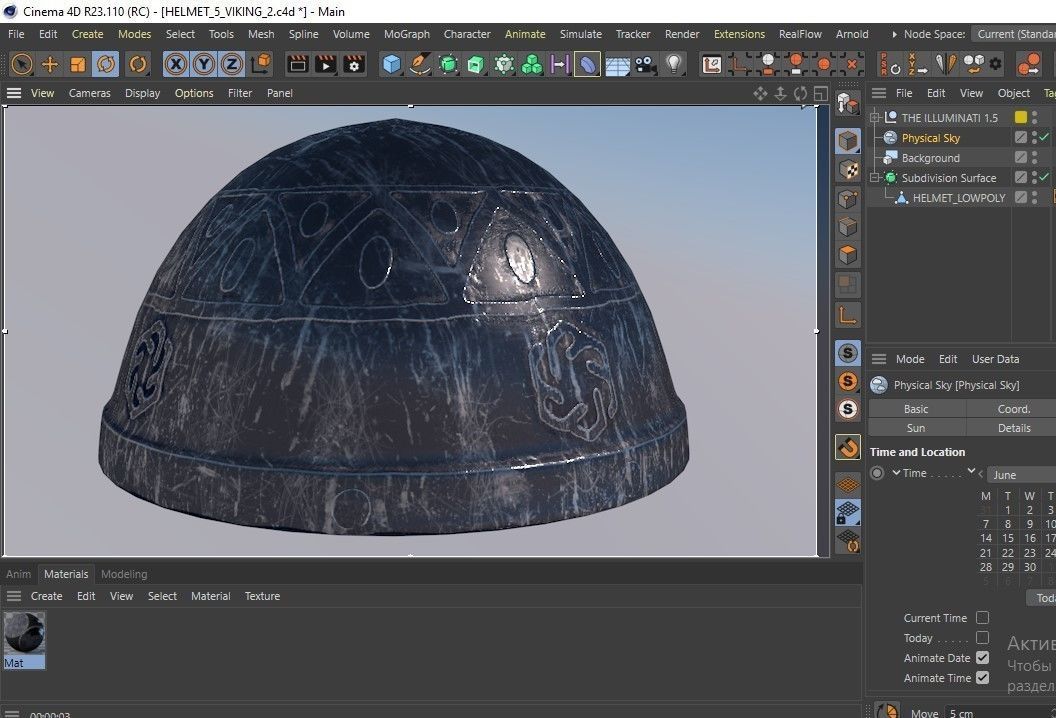Viewport: 1056px width, 718px height.
Task: Open the viewport Filter menu
Action: (240, 93)
